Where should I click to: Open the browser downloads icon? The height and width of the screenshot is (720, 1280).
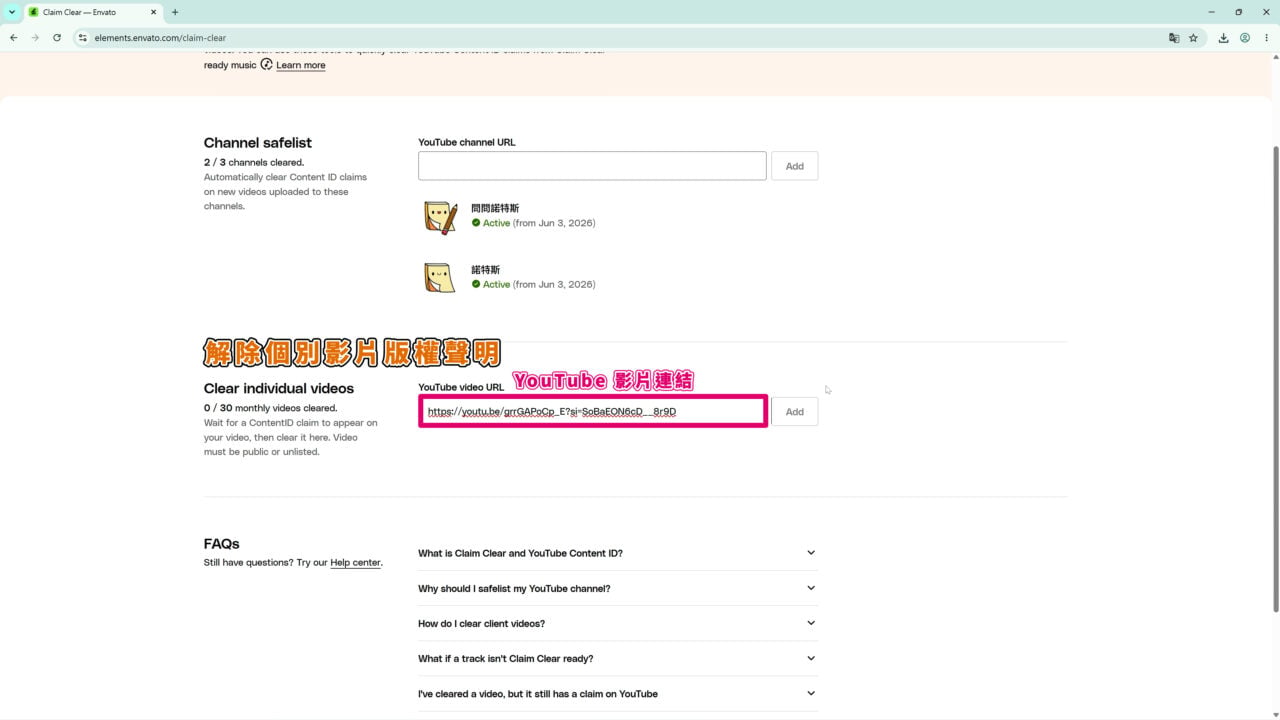tap(1223, 38)
